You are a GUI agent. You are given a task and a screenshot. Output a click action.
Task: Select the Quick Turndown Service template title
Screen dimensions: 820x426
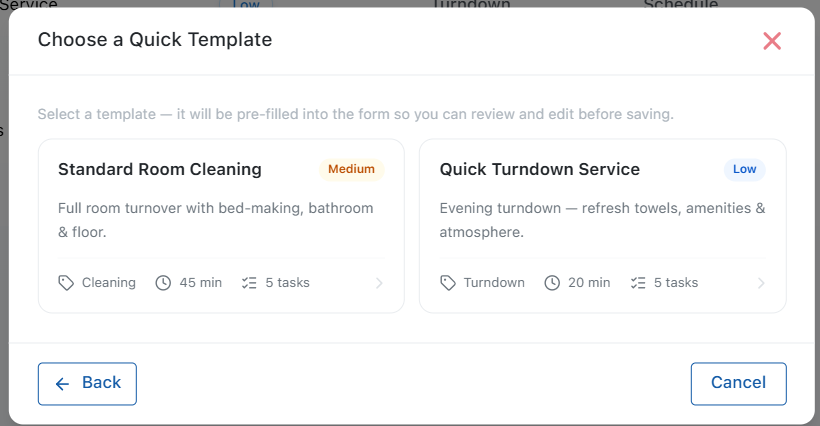point(540,169)
